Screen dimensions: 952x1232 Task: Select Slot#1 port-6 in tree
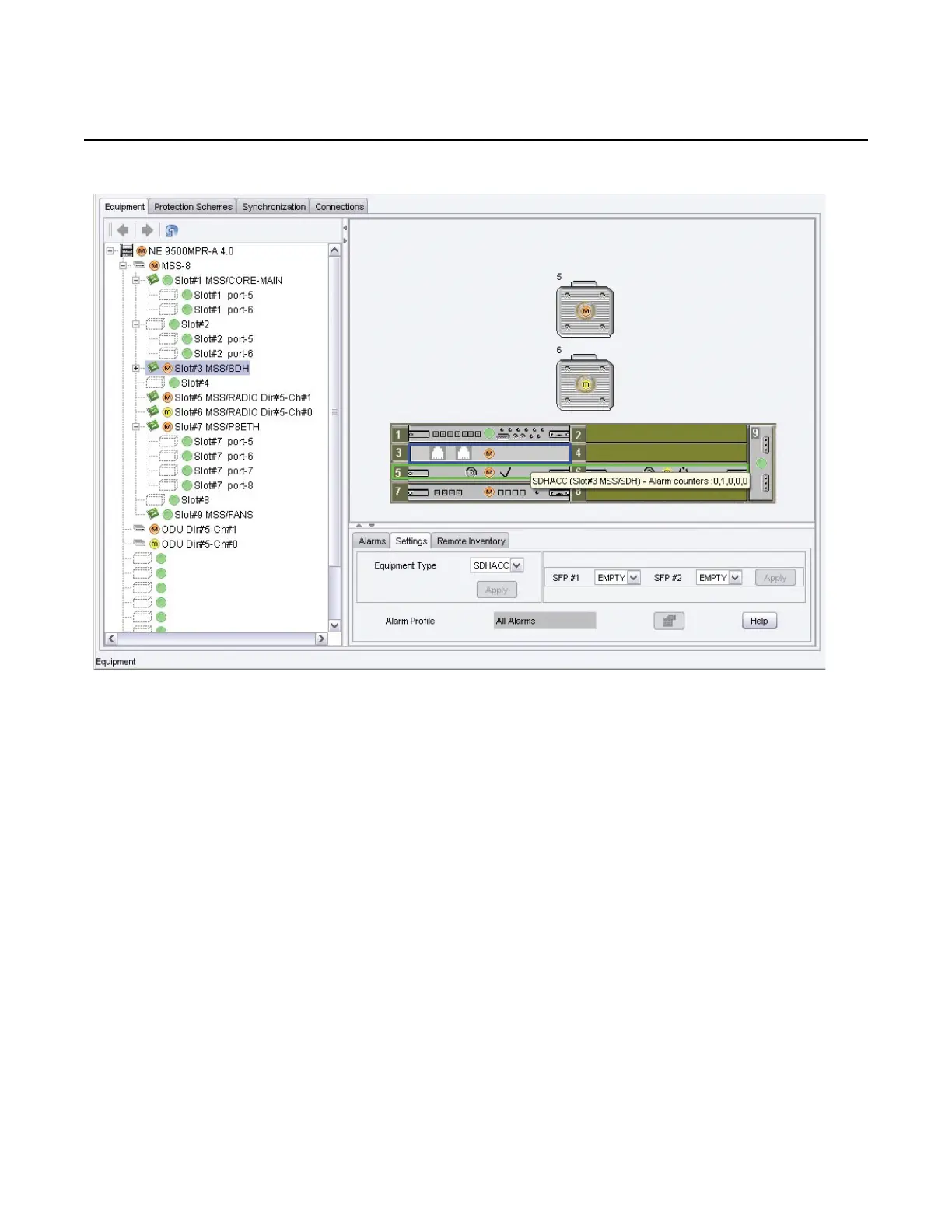(x=223, y=310)
